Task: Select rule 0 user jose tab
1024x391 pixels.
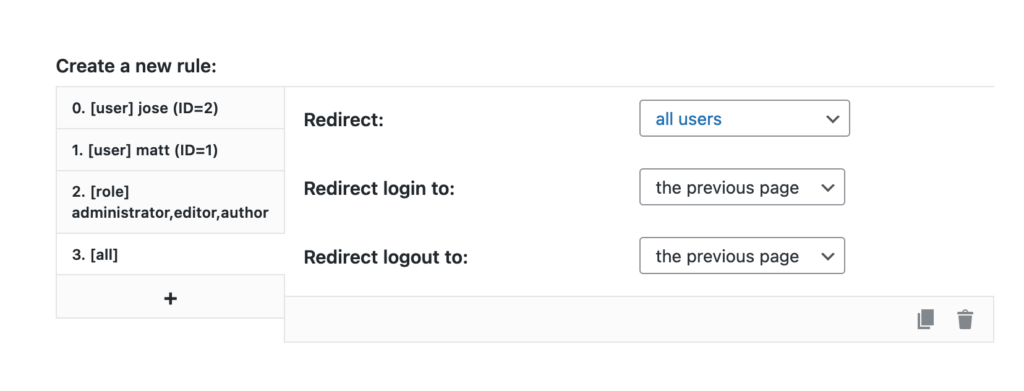Action: point(170,108)
